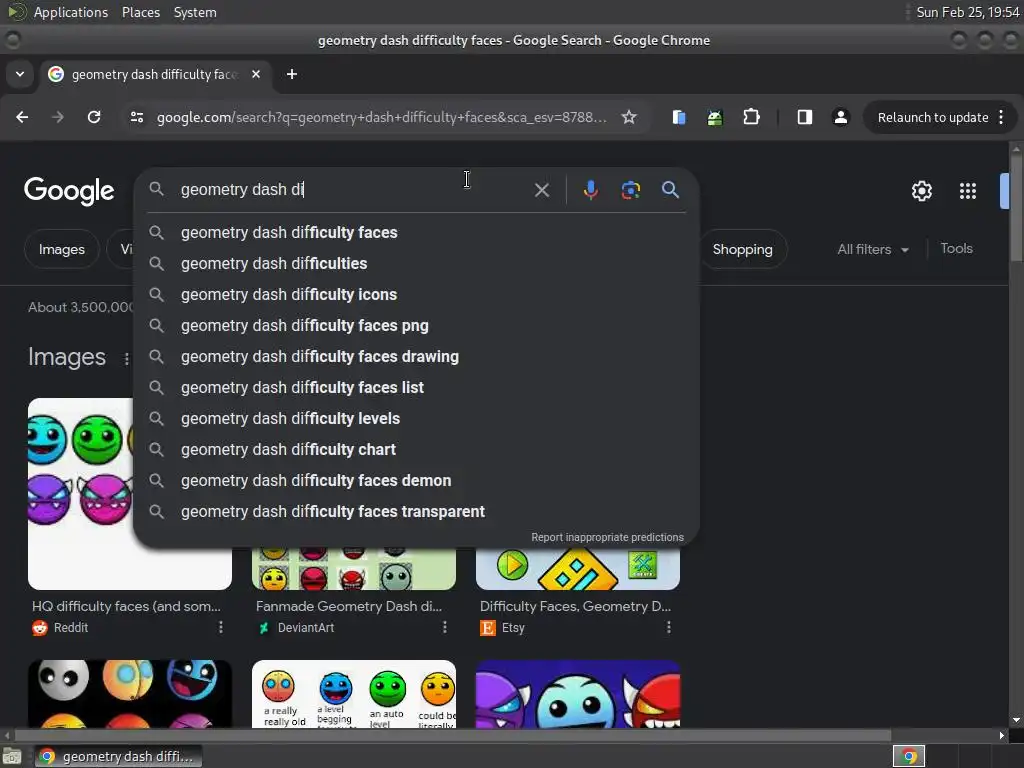The width and height of the screenshot is (1024, 768).
Task: Click the vertical page scrollbar
Action: click(1016, 209)
